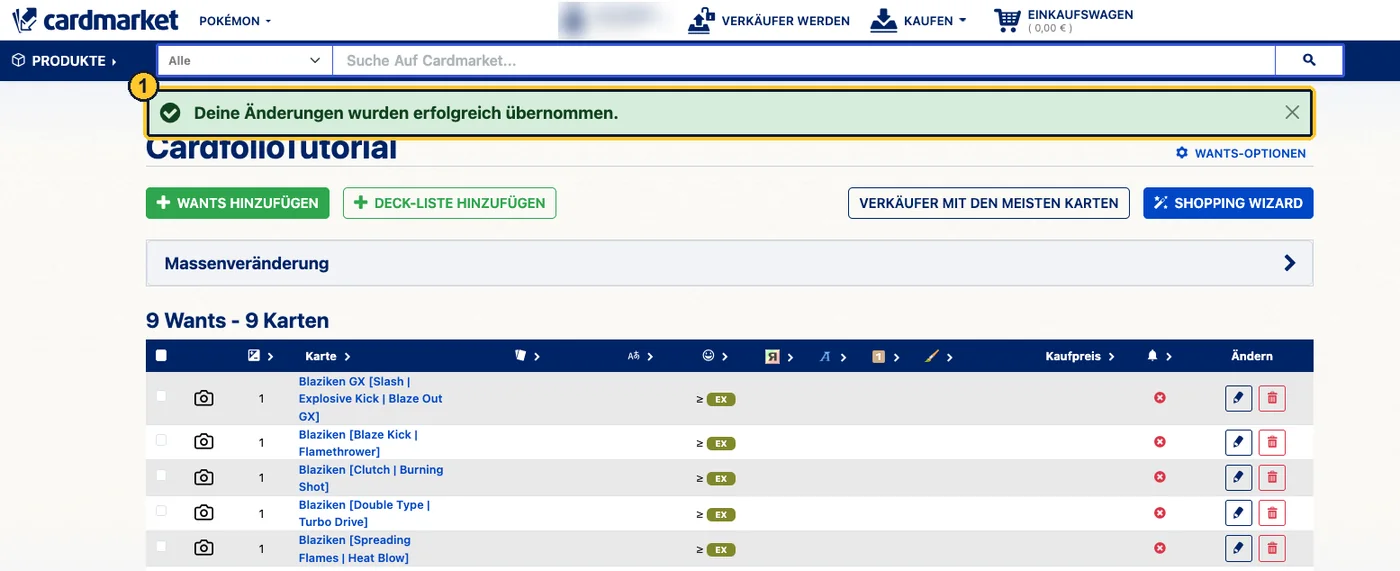Edit the Blaziken Blaze Kick want
Screen dimensions: 1400x571
1238,442
